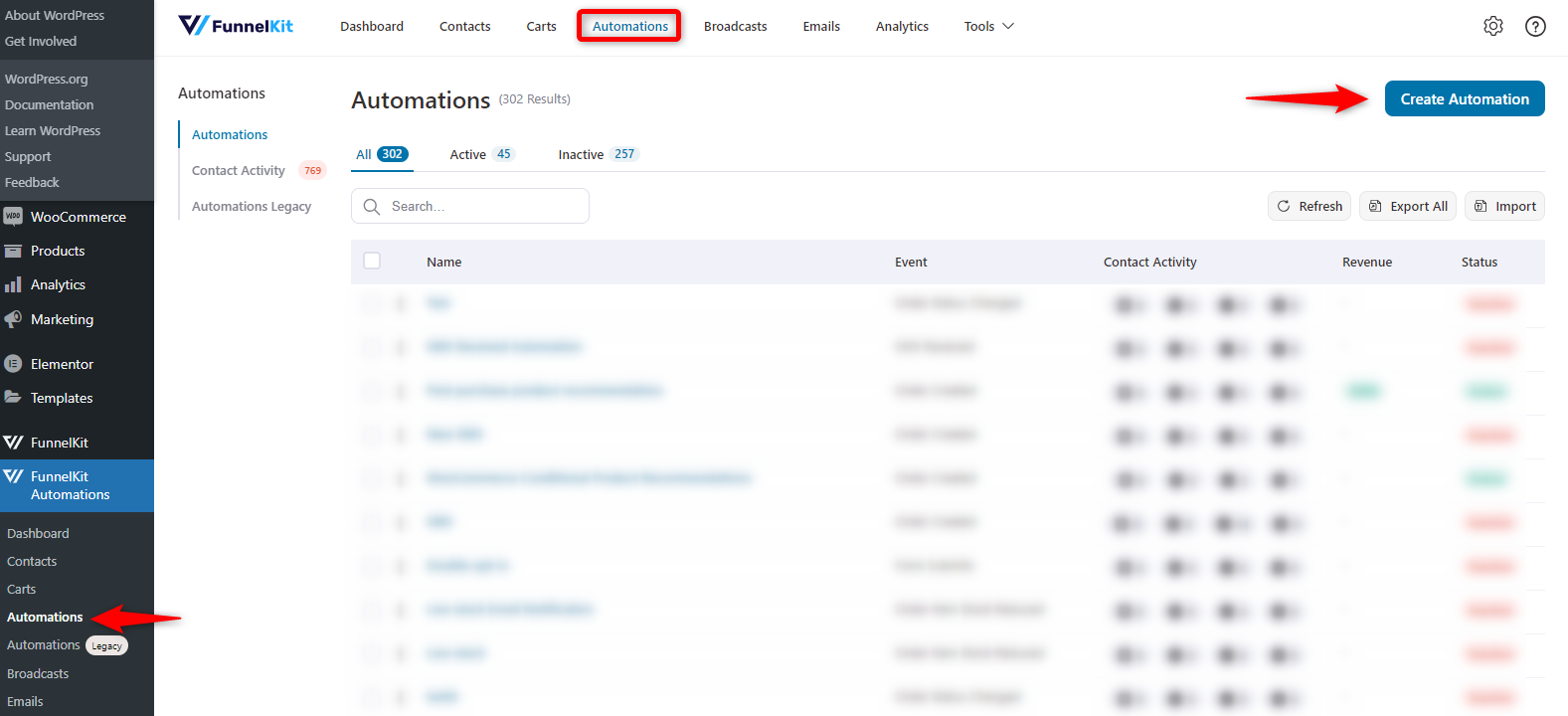Open Get Involved link
Viewport: 1568px width, 716px height.
(41, 41)
